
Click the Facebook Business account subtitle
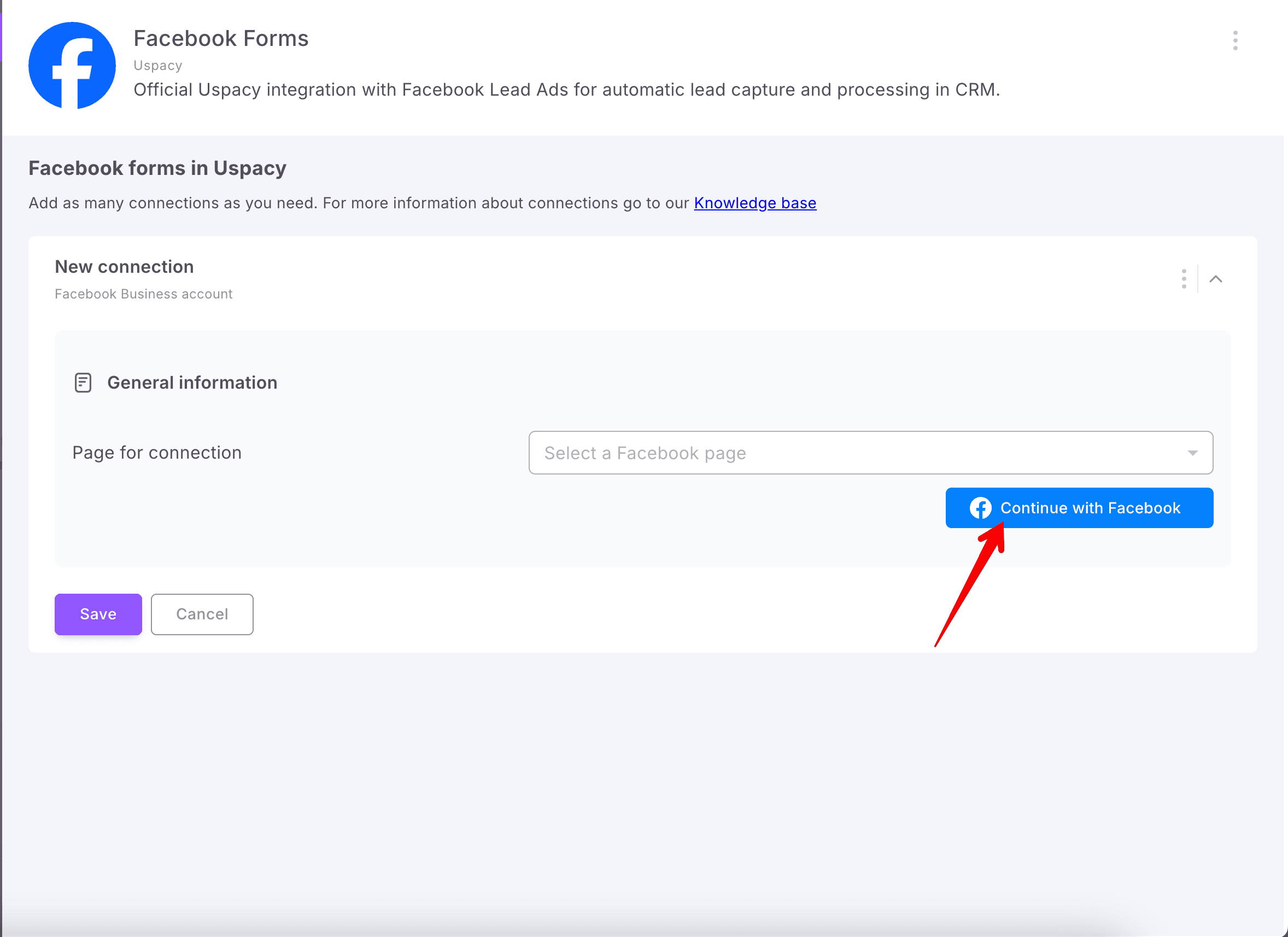pyautogui.click(x=144, y=294)
